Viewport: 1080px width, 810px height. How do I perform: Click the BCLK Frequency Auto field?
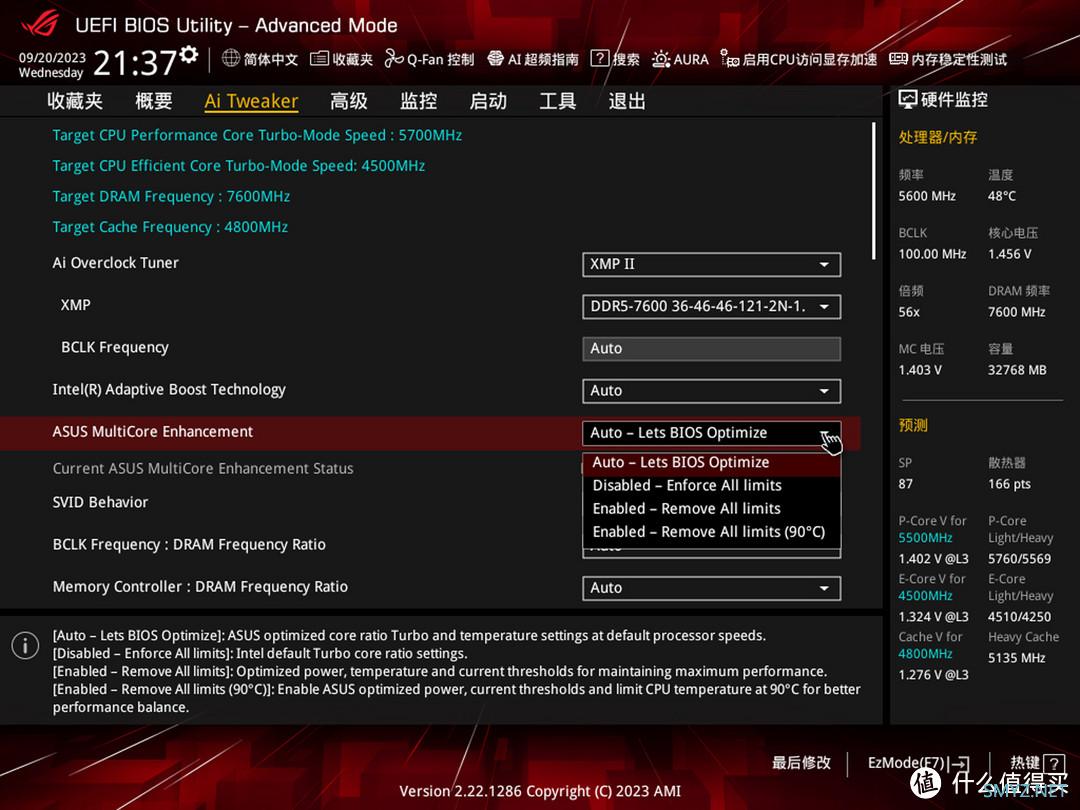(x=712, y=349)
